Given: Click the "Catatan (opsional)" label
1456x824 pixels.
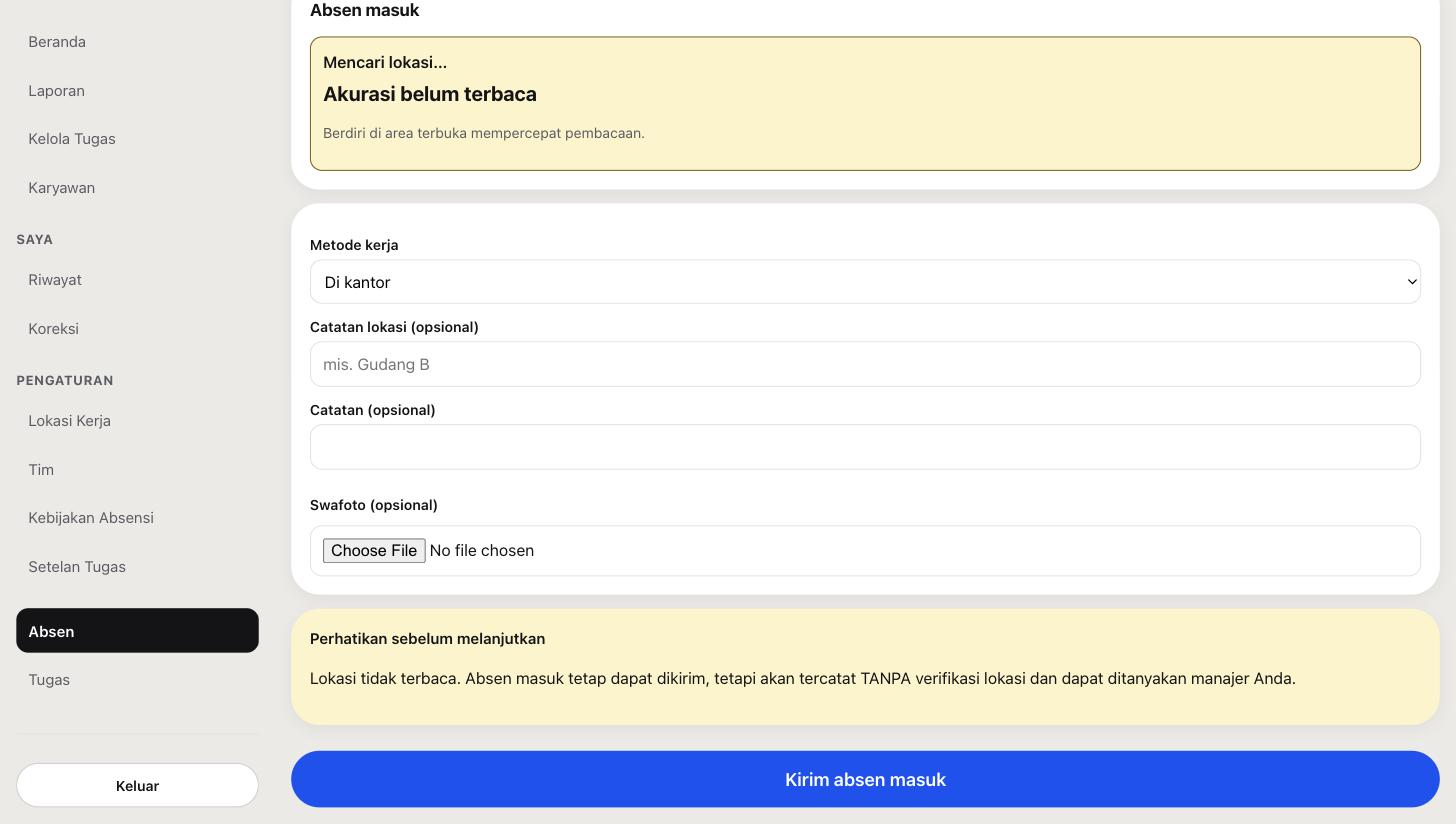Looking at the screenshot, I should (372, 410).
